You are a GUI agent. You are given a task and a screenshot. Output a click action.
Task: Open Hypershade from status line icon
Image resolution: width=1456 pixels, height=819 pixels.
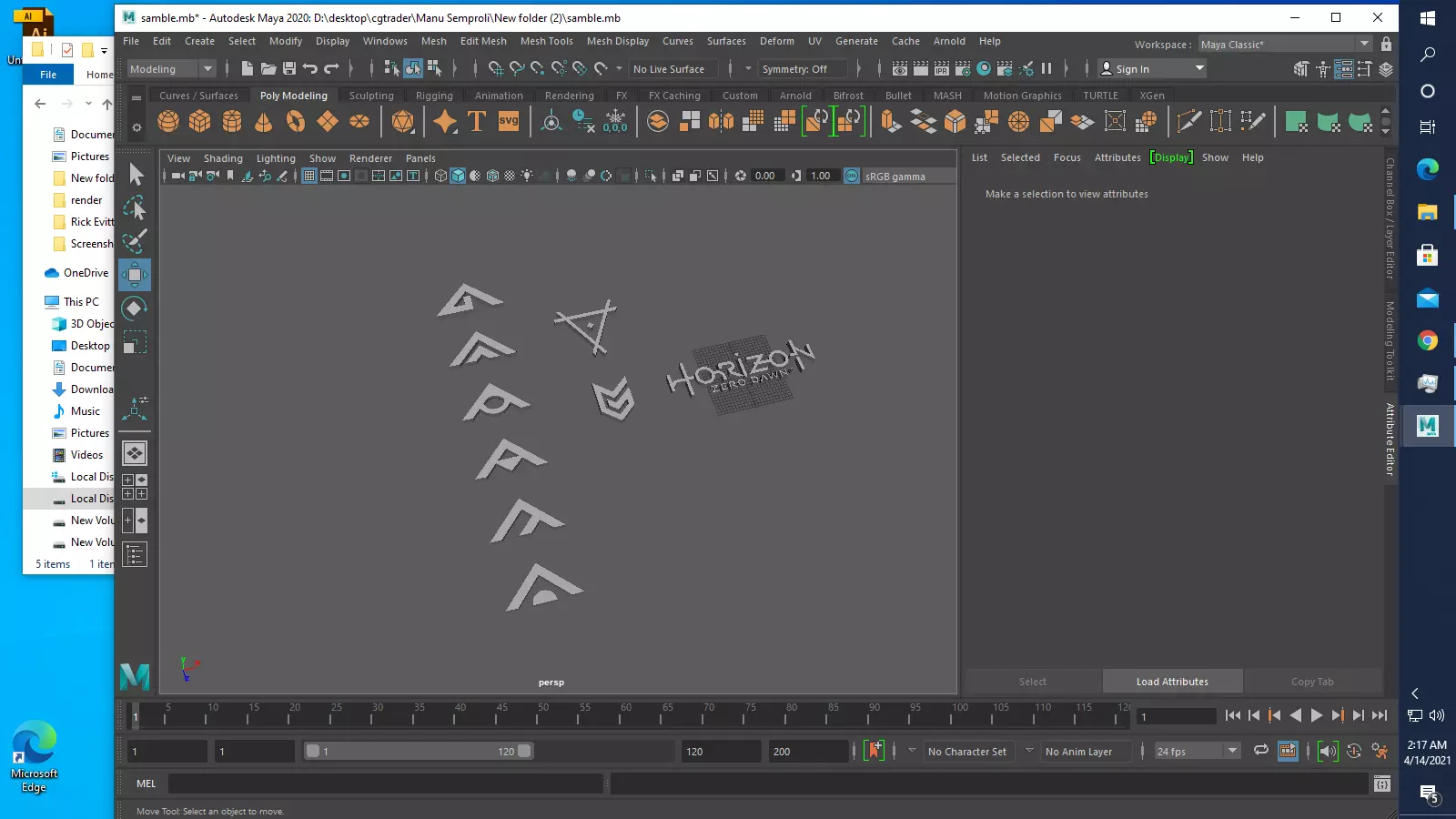(984, 68)
